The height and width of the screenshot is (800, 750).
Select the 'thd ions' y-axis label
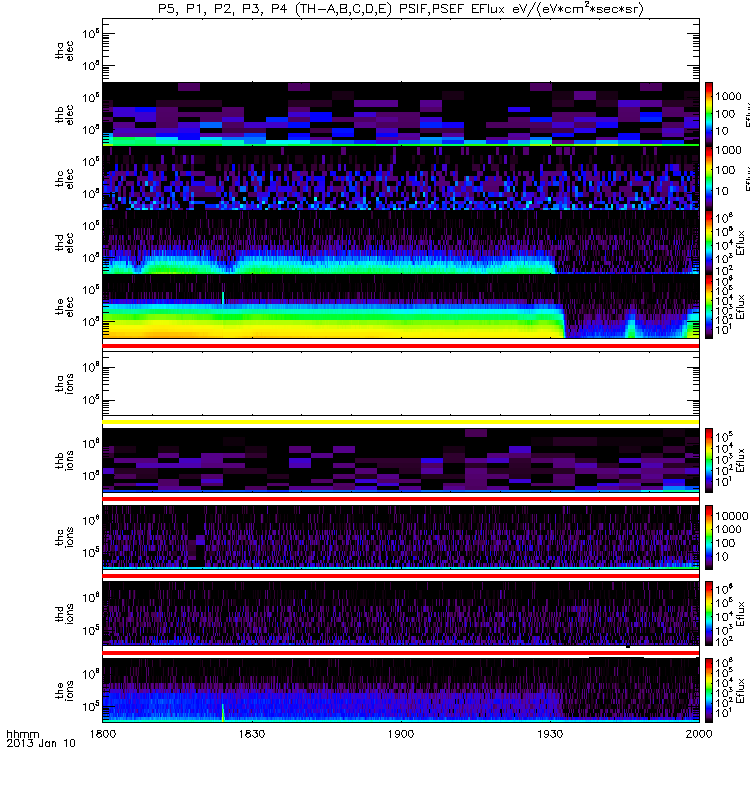coord(65,613)
